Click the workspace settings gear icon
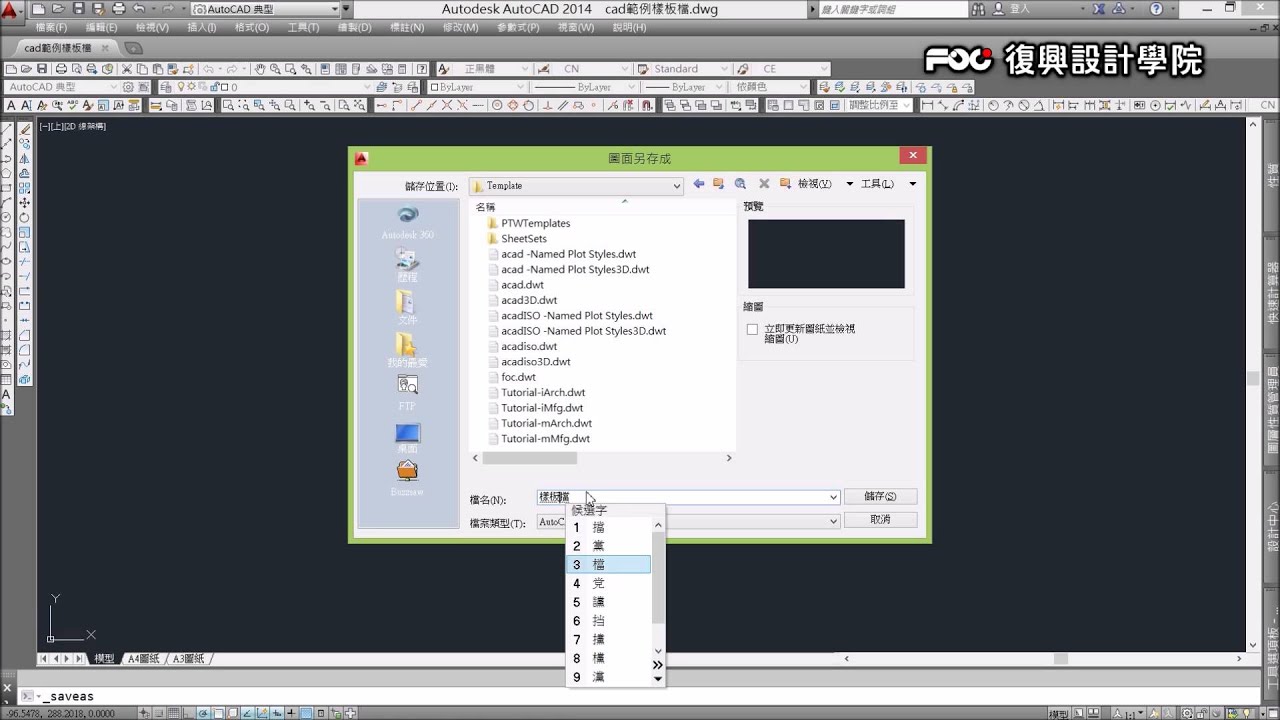Screen dimensions: 1280x720 pos(128,87)
